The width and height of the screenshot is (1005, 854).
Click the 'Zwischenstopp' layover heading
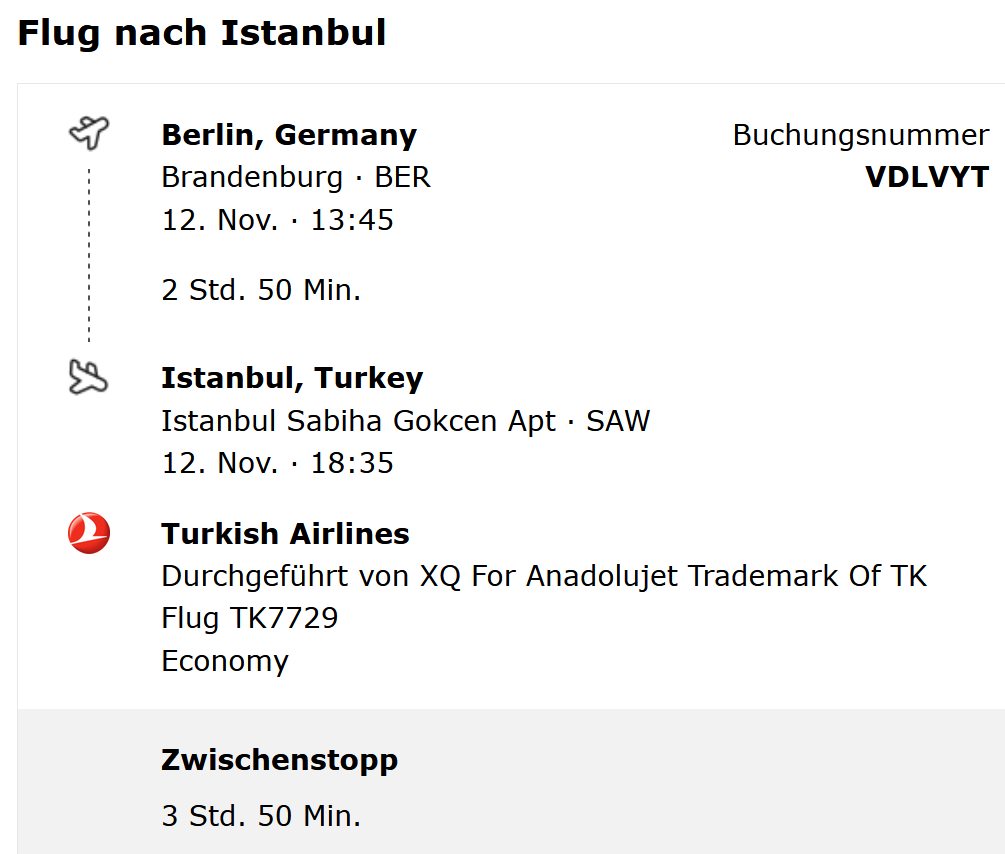point(279,760)
